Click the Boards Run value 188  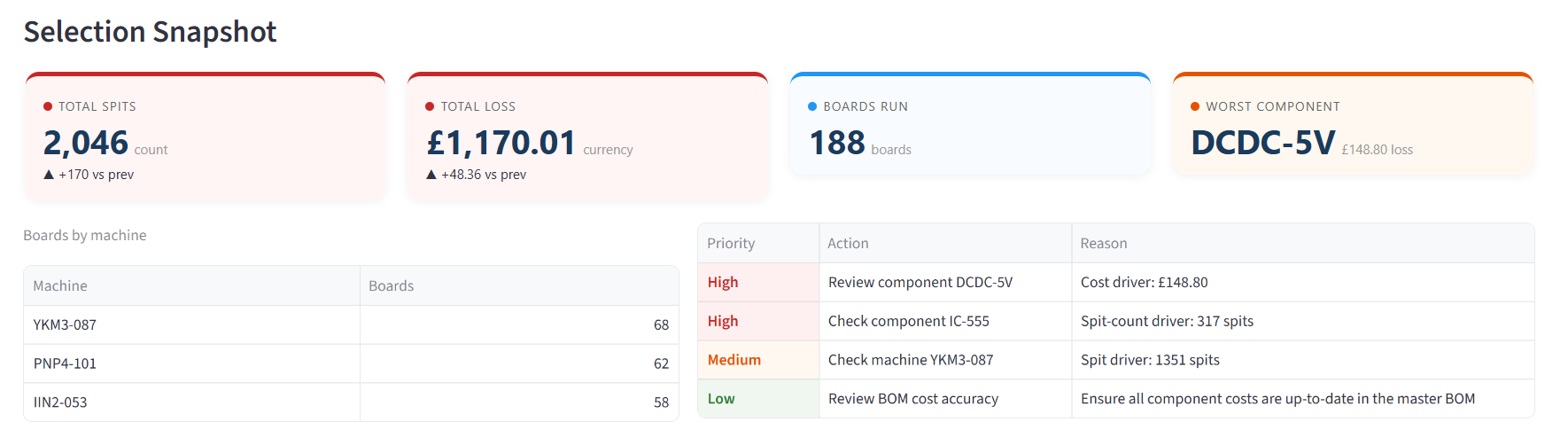pos(837,143)
